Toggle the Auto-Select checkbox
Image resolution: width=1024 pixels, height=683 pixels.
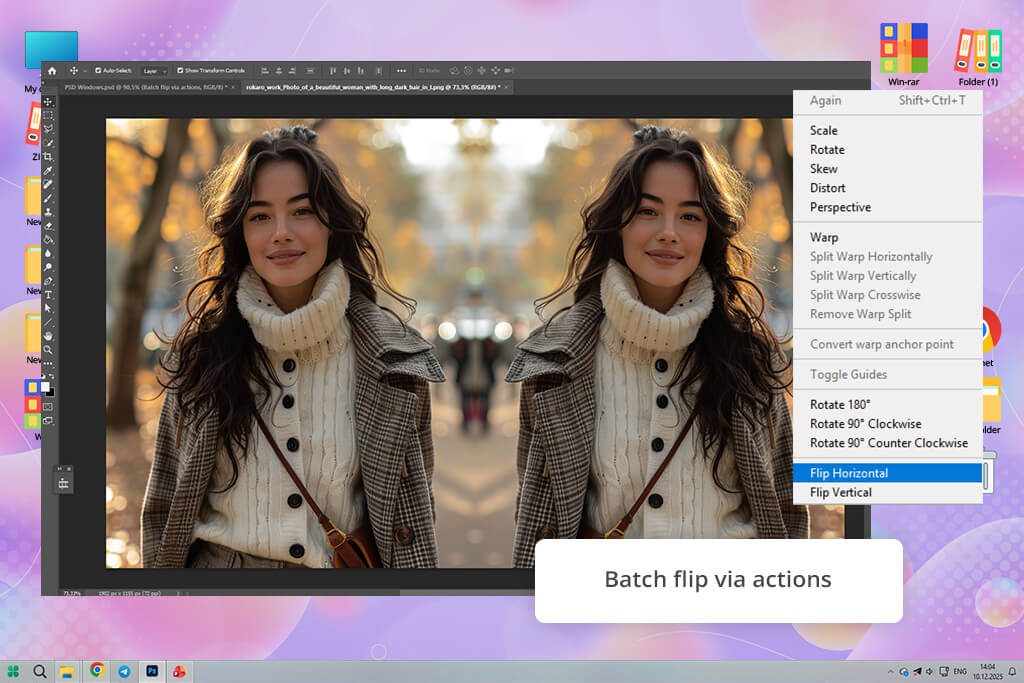(x=98, y=71)
